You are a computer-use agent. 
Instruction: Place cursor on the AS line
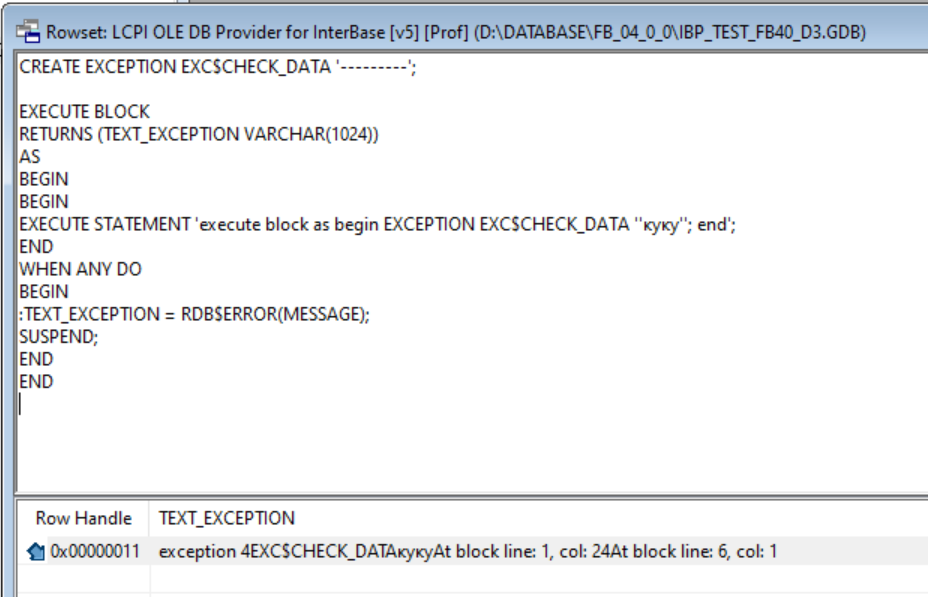click(x=30, y=157)
